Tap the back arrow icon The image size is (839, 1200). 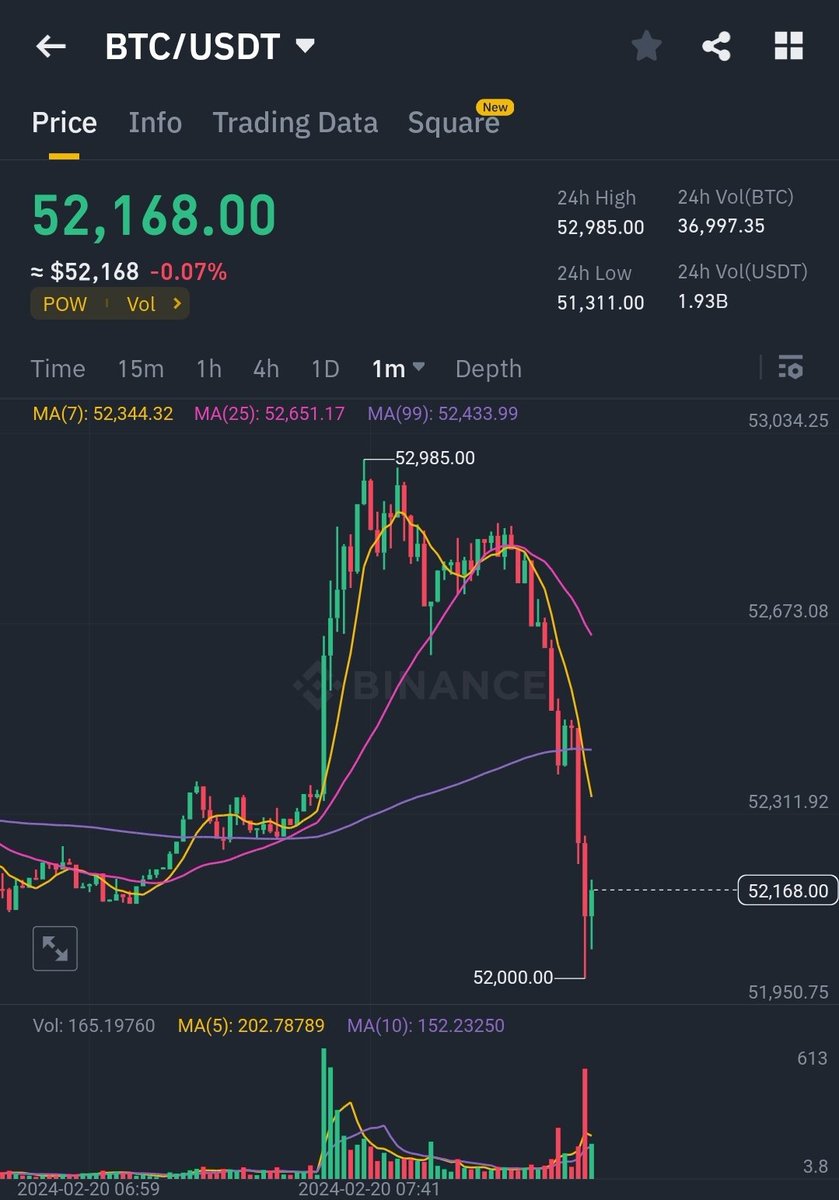point(50,46)
